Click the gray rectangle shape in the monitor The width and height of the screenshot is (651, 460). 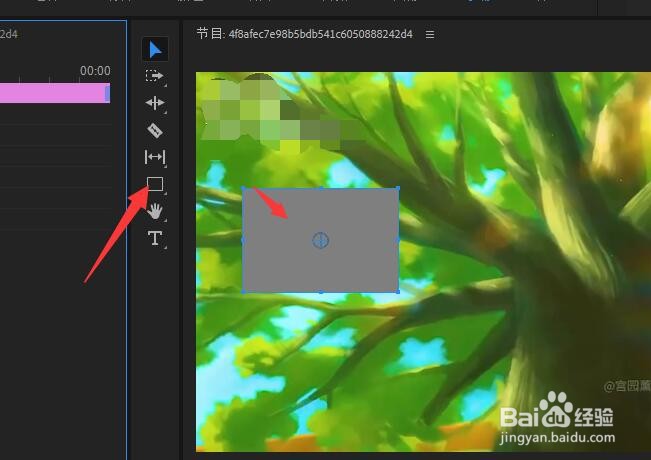pyautogui.click(x=321, y=240)
